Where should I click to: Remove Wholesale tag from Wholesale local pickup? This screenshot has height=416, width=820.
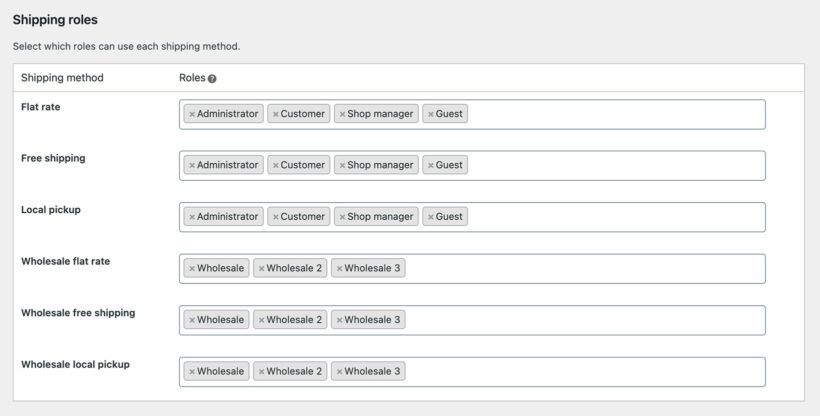pyautogui.click(x=192, y=372)
